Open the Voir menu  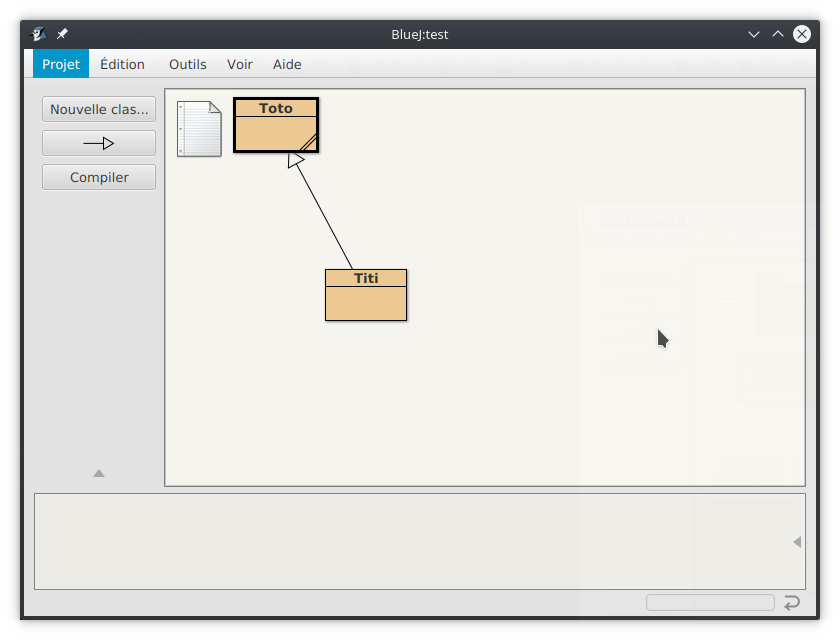point(240,64)
